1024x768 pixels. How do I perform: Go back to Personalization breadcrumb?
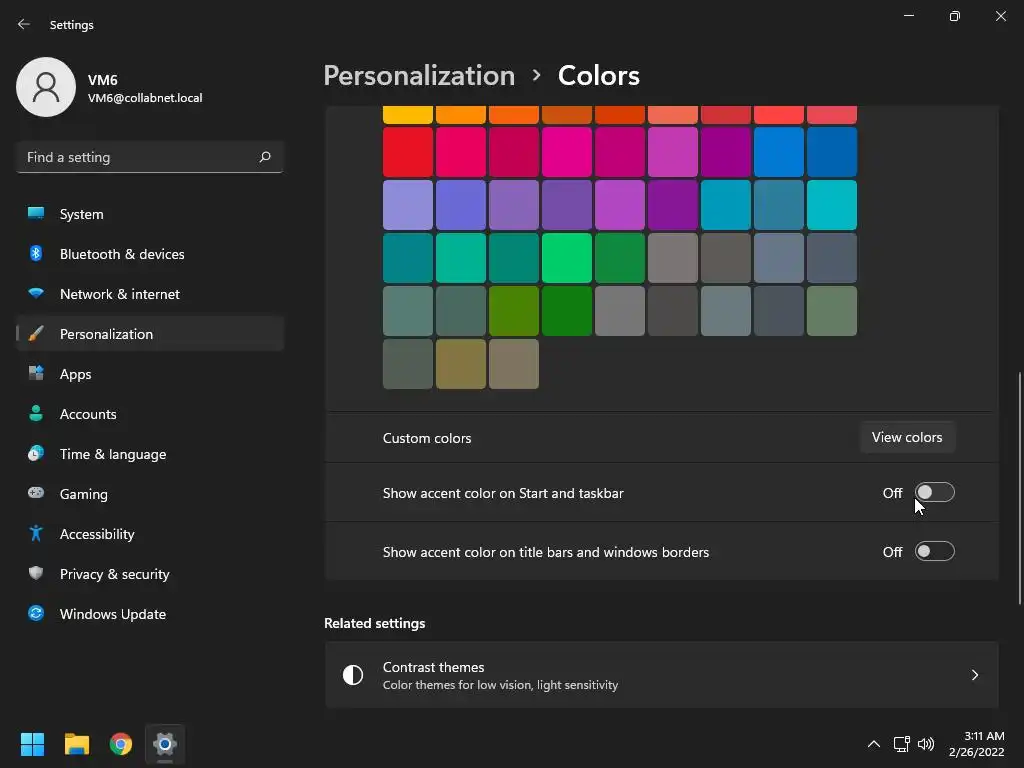pos(419,76)
